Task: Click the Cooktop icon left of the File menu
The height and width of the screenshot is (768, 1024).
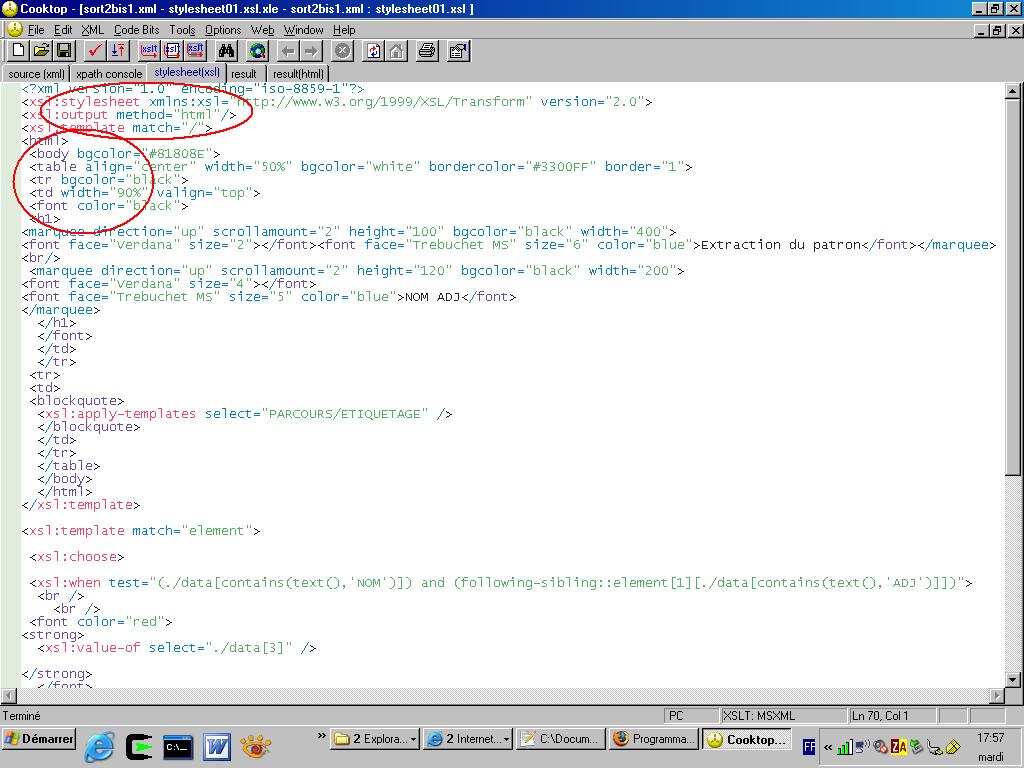Action: pyautogui.click(x=13, y=29)
